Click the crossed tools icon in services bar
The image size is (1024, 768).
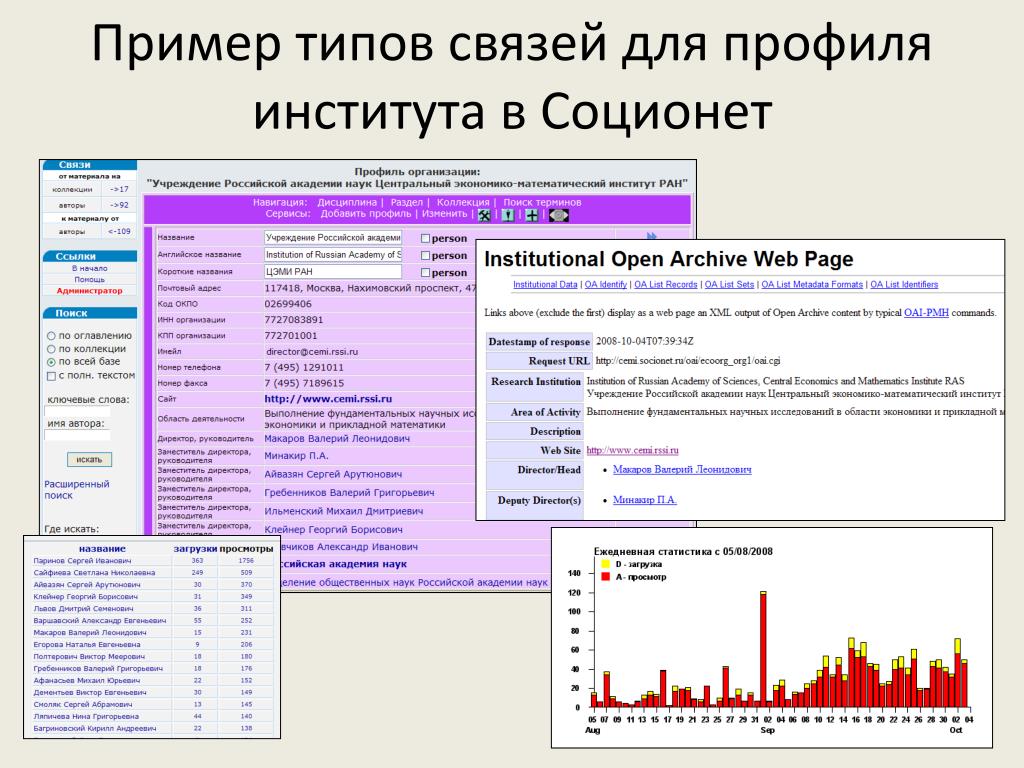click(485, 215)
